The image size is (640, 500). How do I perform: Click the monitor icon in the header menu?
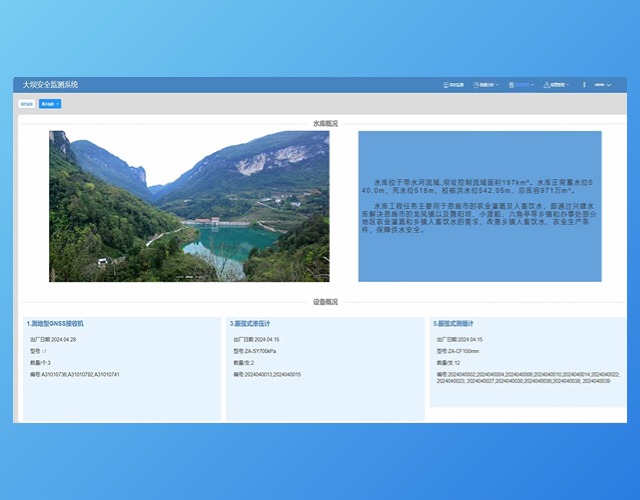446,85
